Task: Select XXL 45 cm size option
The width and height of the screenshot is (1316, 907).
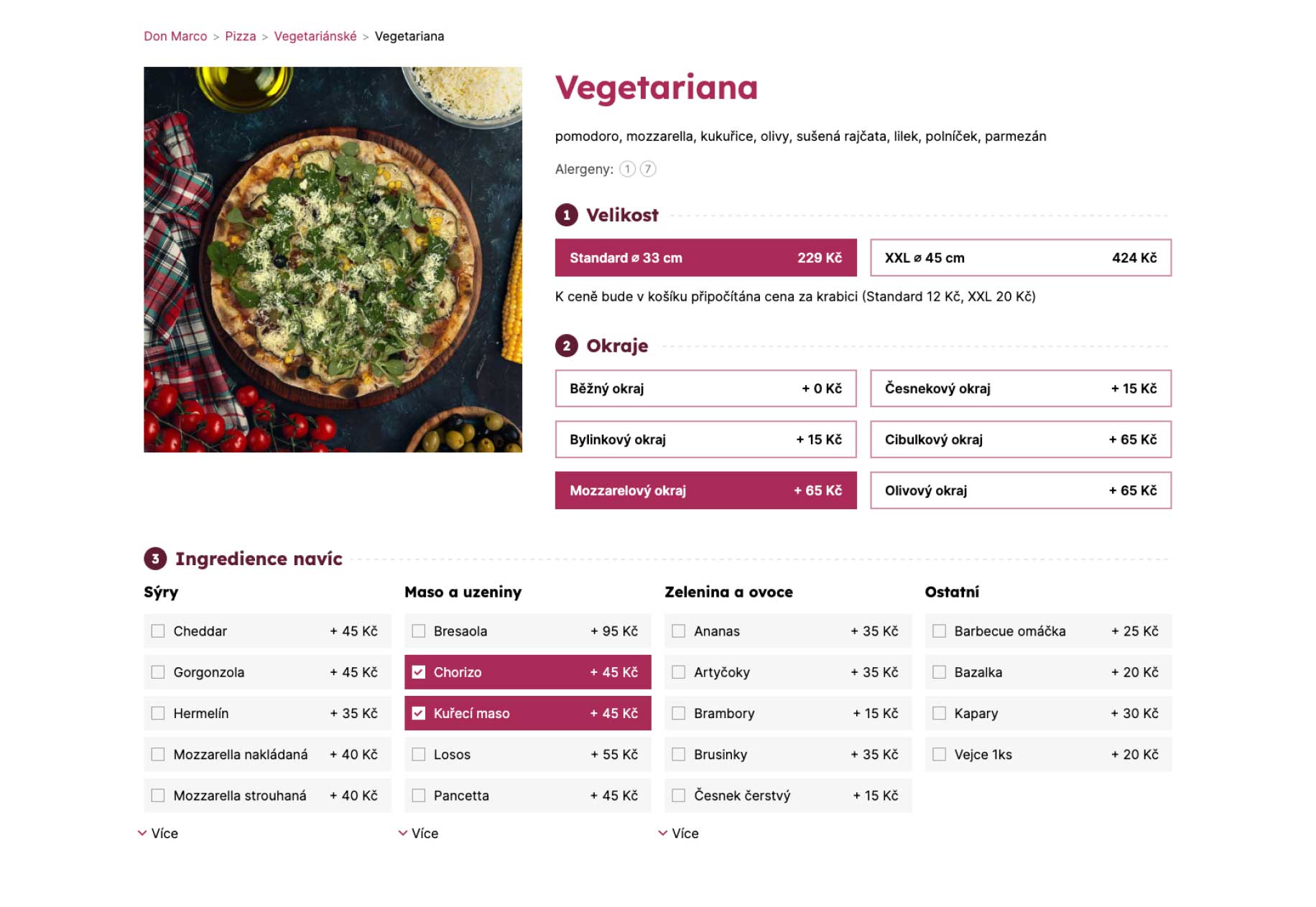Action: pos(1020,258)
